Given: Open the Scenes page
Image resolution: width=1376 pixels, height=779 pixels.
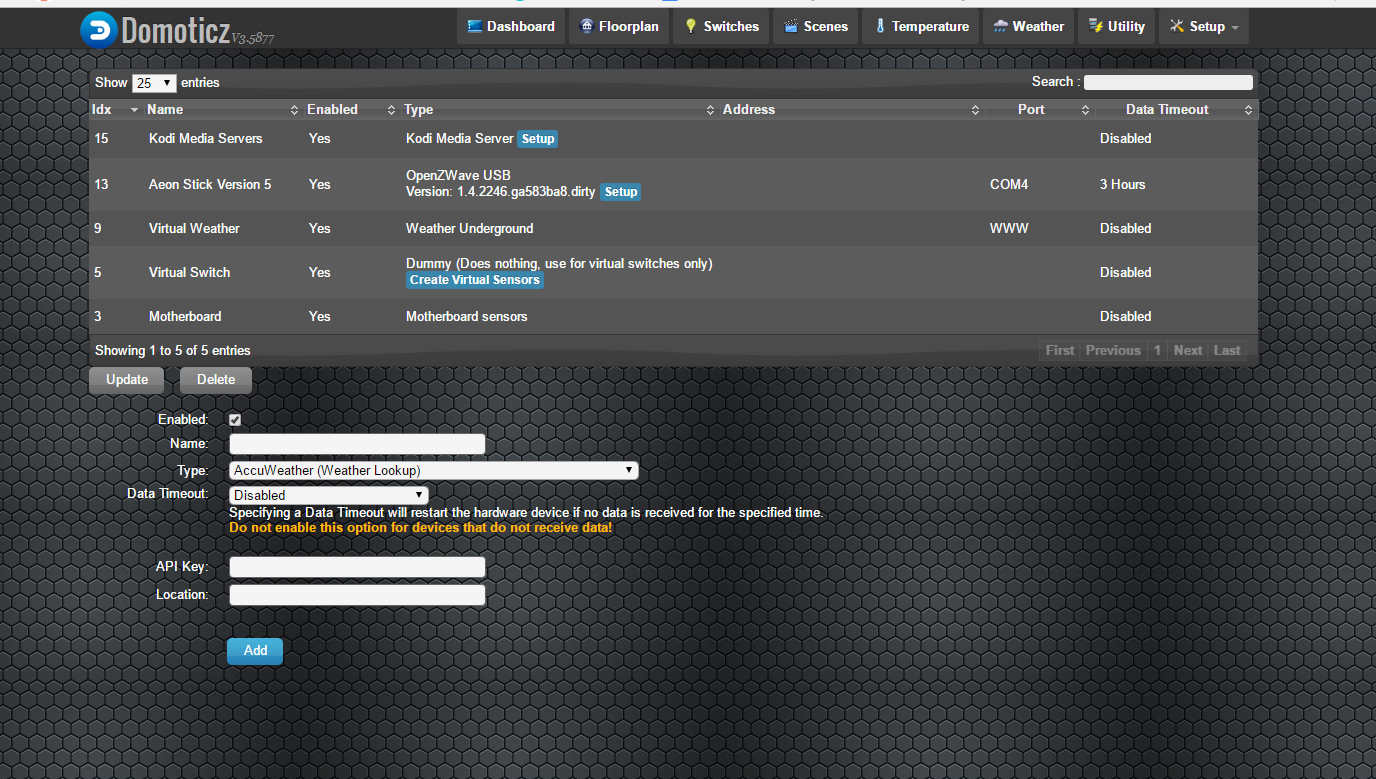Looking at the screenshot, I should point(816,27).
